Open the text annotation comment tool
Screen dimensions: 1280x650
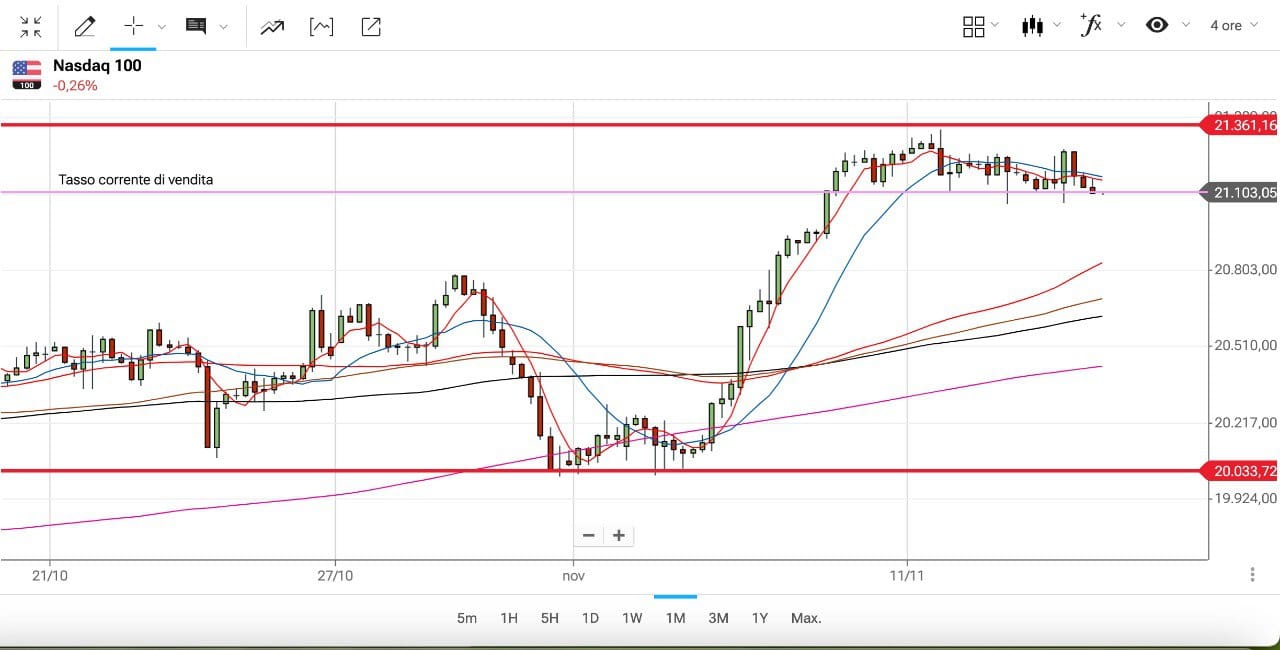[x=196, y=26]
